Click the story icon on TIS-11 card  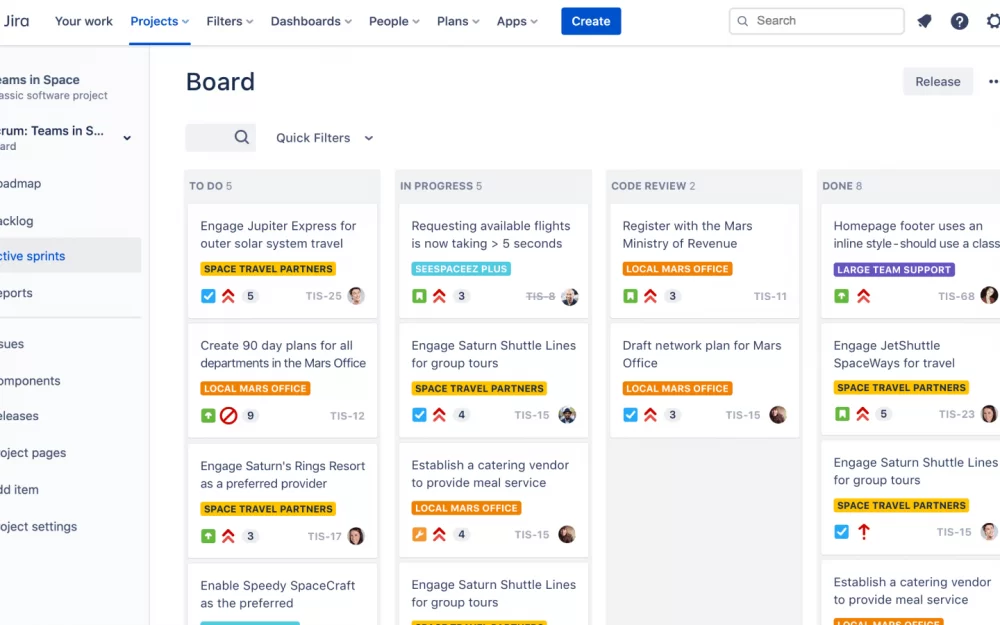pos(630,296)
